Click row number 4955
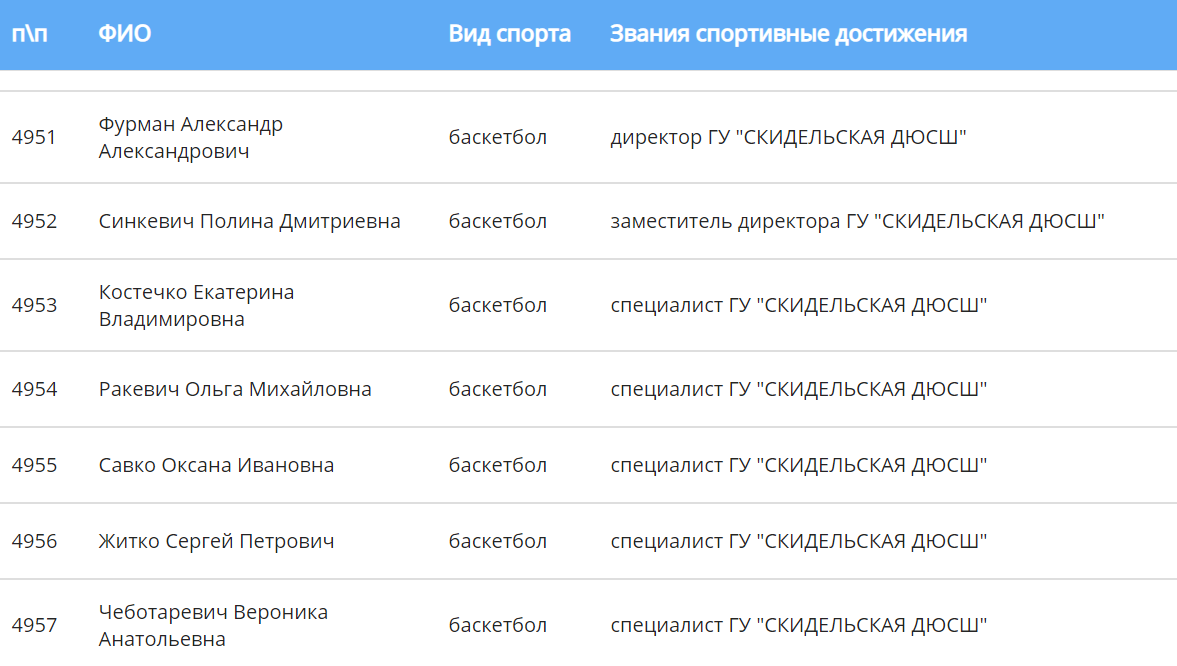Image resolution: width=1177 pixels, height=666 pixels. (34, 465)
